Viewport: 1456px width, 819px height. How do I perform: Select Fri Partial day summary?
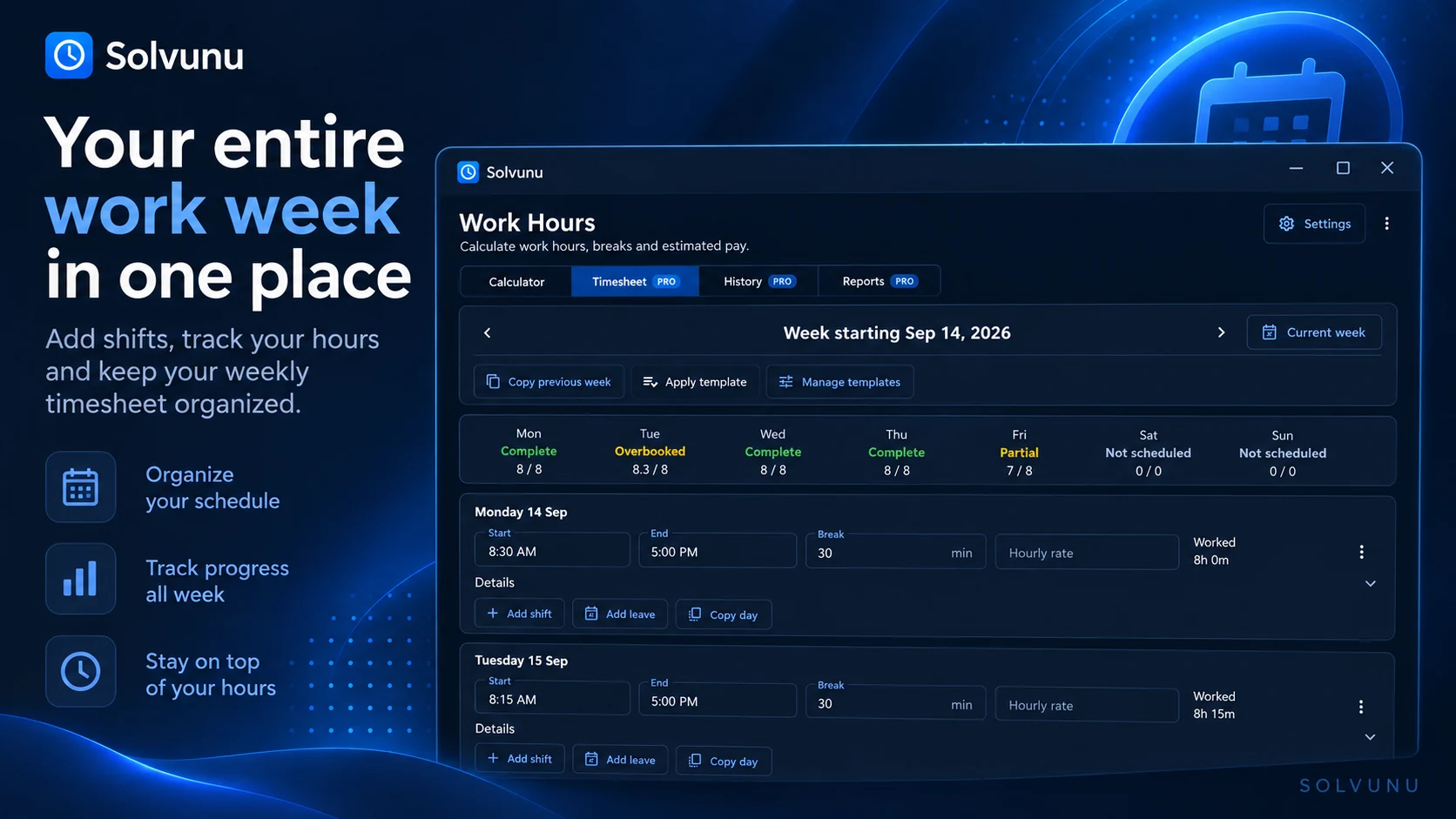pyautogui.click(x=1019, y=451)
